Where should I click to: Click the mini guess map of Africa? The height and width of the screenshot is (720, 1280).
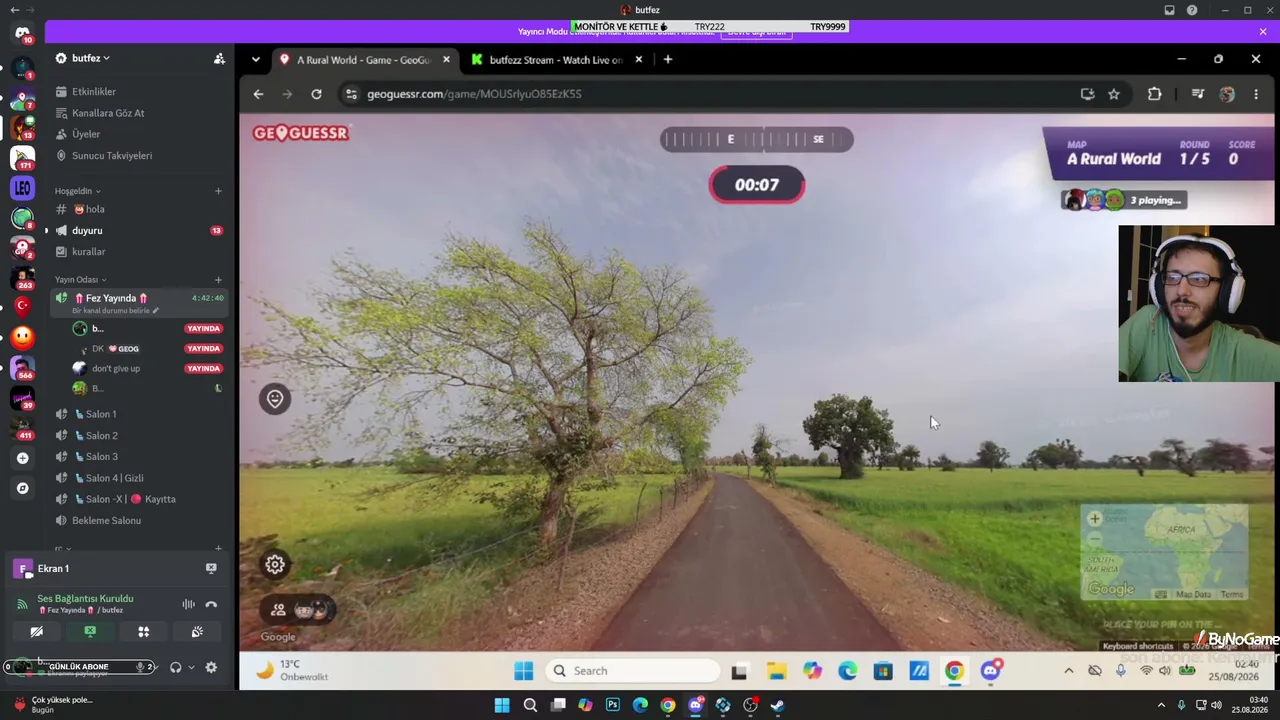[x=1164, y=553]
